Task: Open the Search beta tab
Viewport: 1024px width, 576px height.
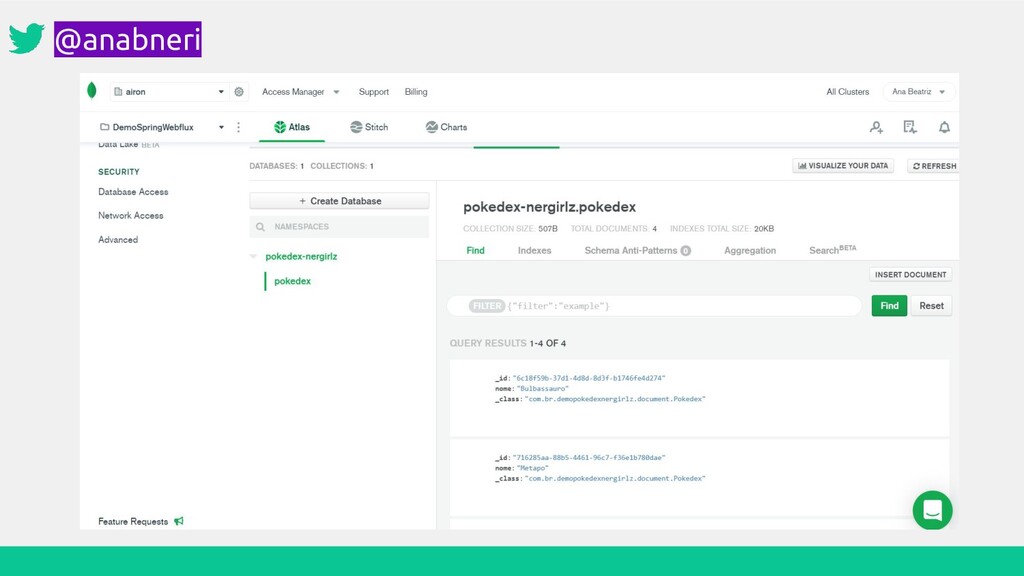Action: [833, 250]
